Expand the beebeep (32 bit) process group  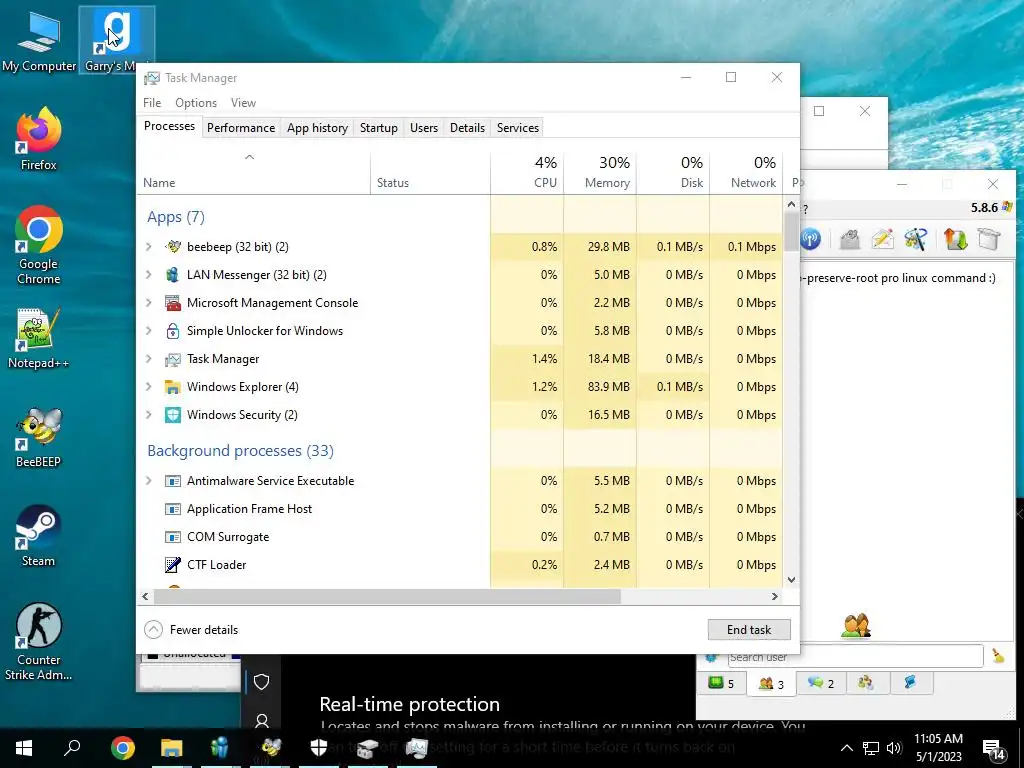point(149,247)
